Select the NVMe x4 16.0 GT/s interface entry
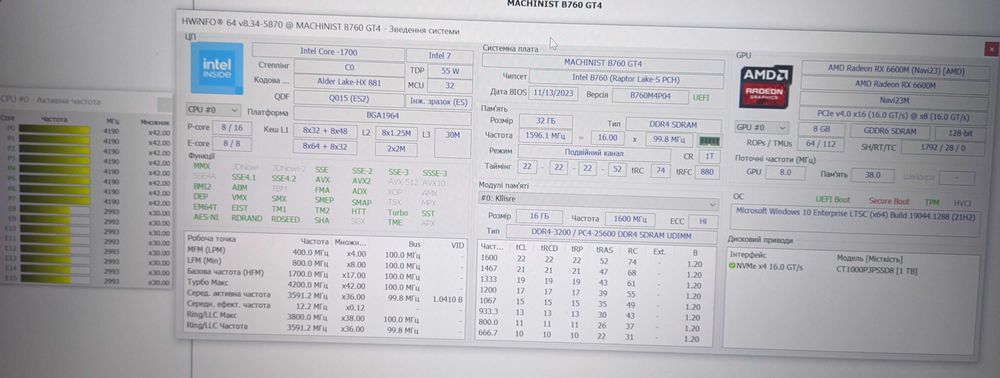 pyautogui.click(x=770, y=267)
